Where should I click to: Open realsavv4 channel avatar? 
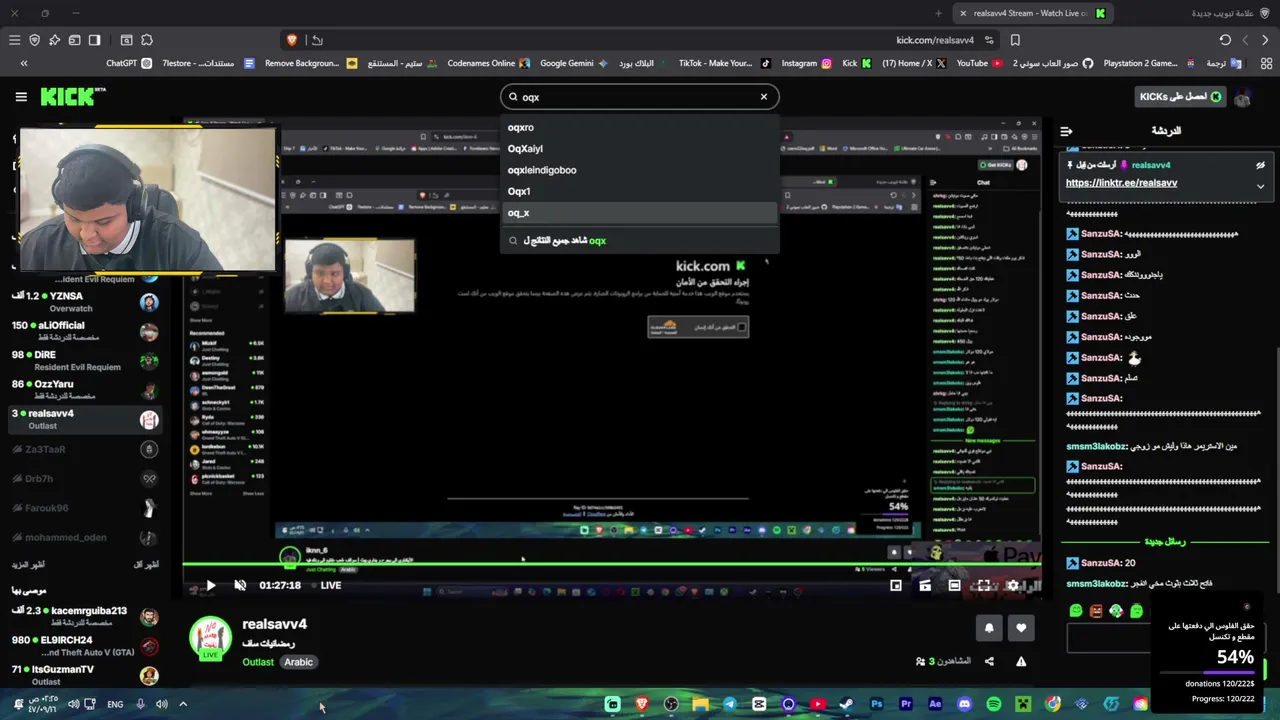210,638
